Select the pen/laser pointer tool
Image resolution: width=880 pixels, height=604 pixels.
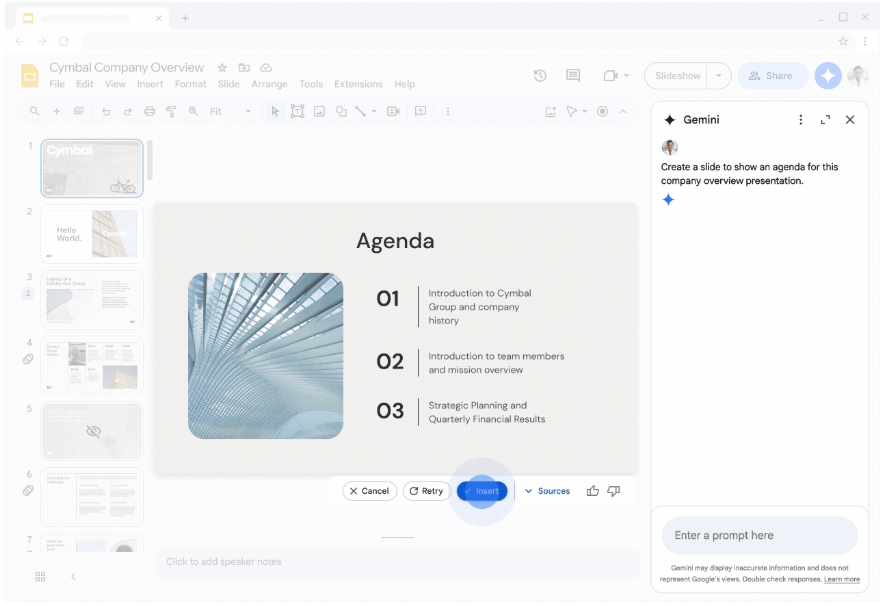pyautogui.click(x=571, y=111)
